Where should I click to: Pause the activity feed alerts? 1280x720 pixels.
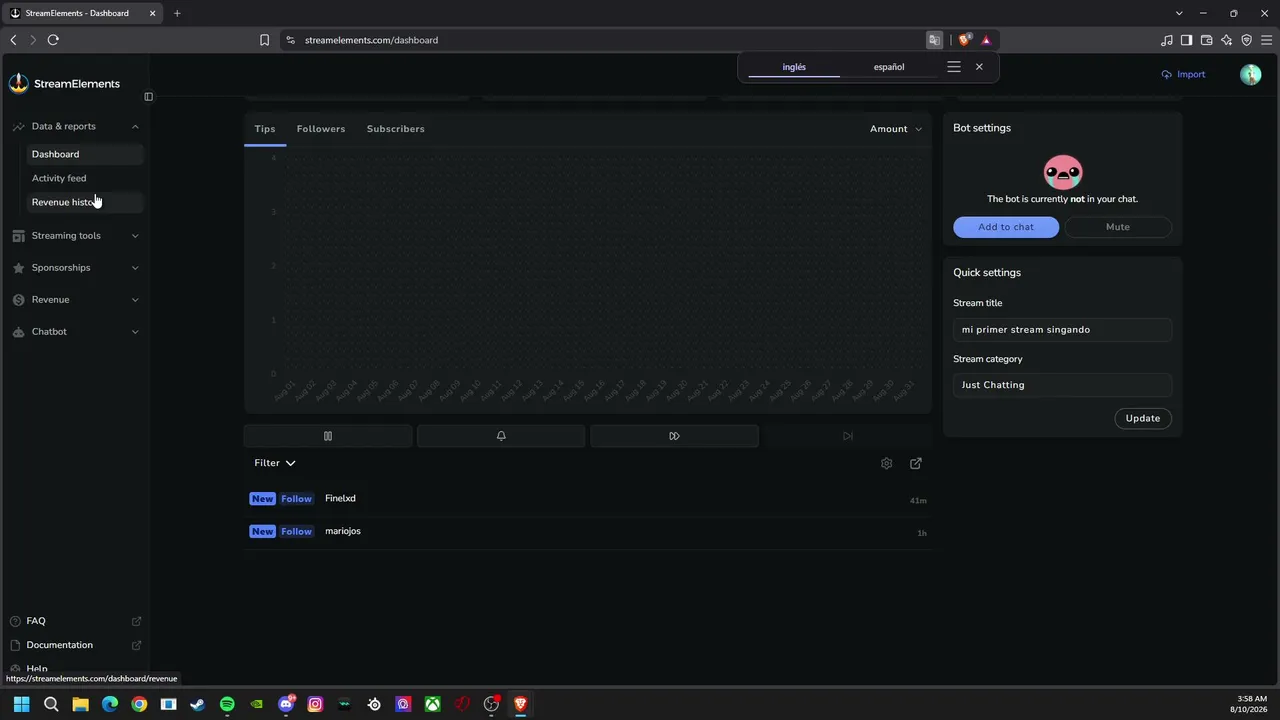tap(328, 436)
